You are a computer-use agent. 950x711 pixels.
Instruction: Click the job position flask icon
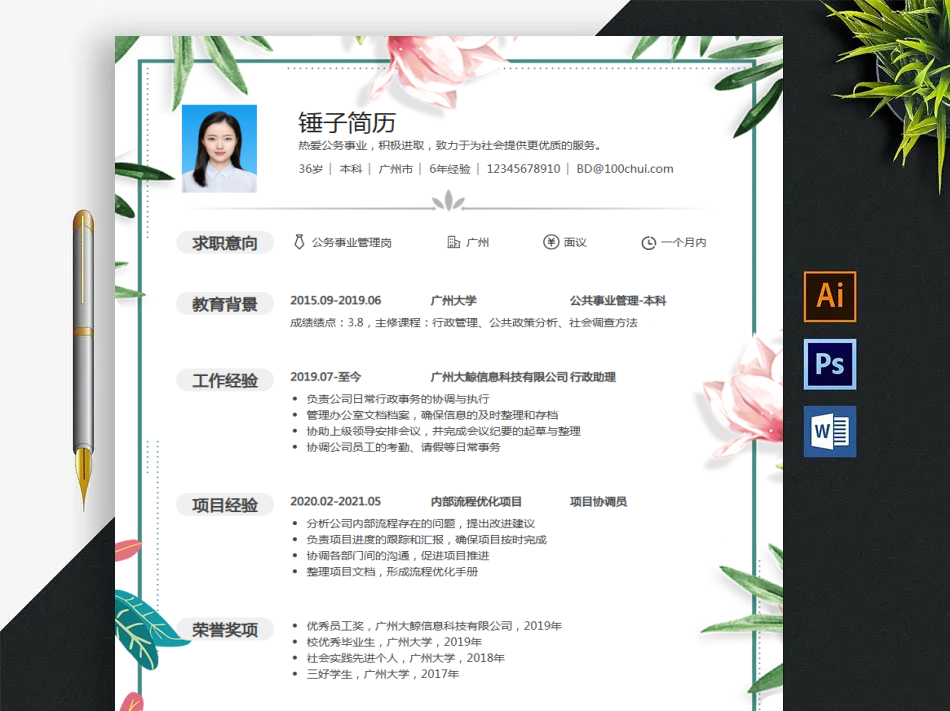(x=299, y=242)
